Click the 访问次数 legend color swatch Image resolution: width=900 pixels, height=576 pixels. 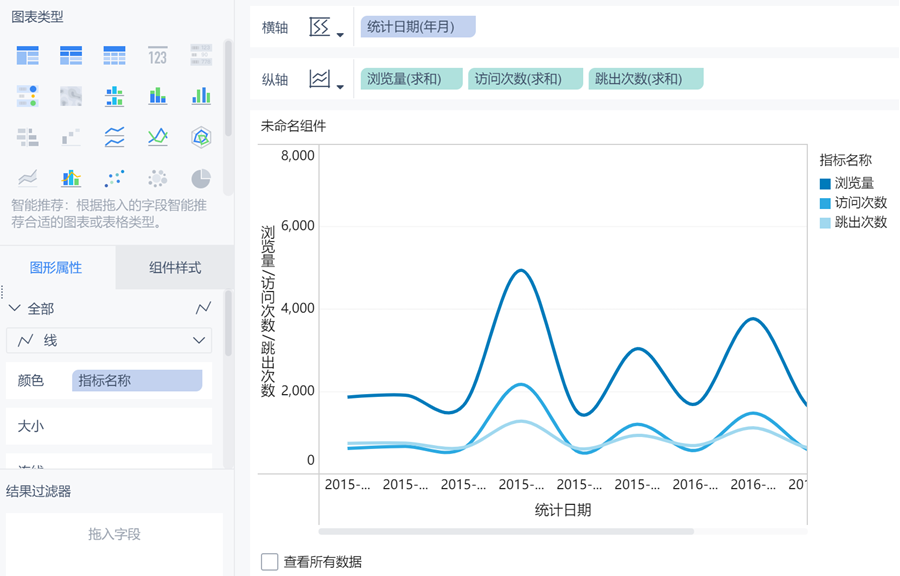(x=825, y=203)
